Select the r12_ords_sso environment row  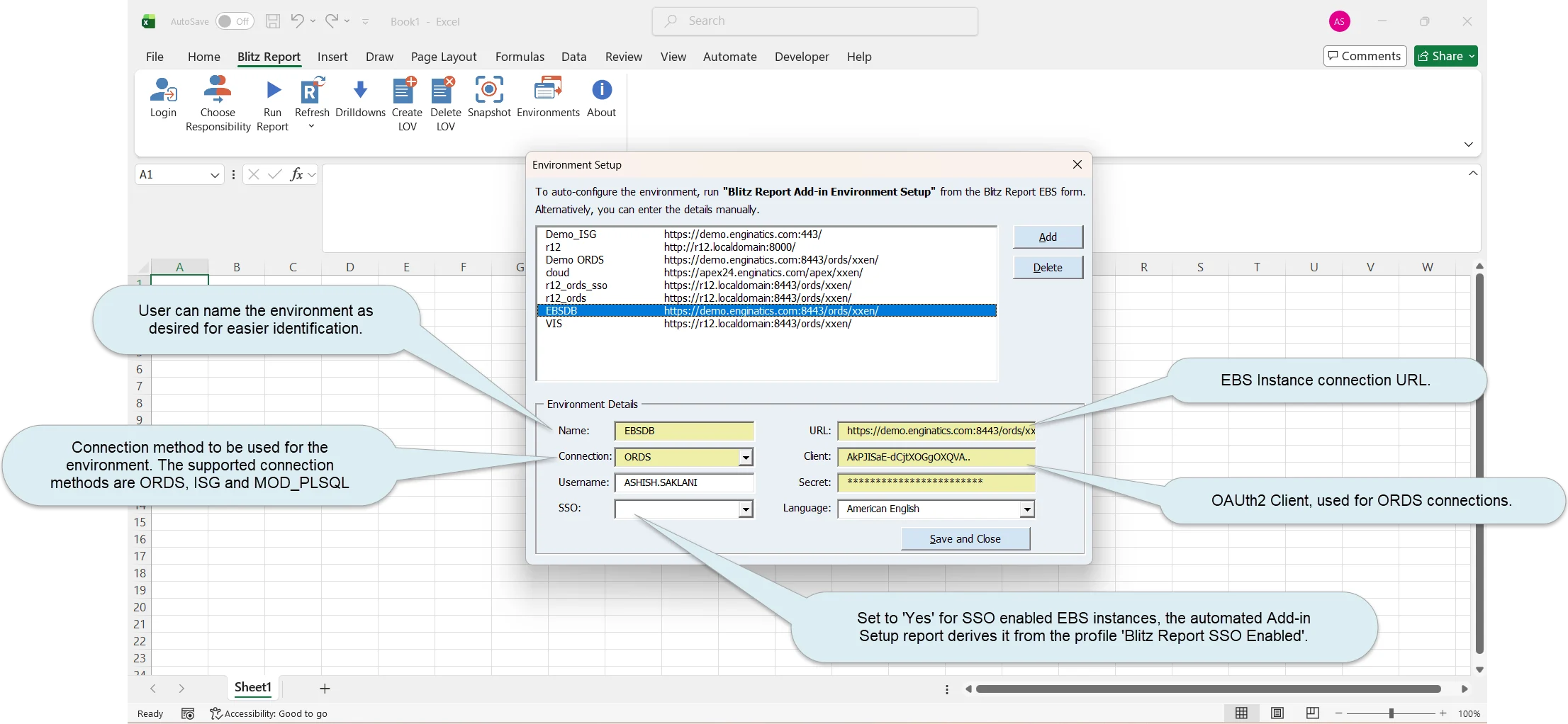coord(767,285)
